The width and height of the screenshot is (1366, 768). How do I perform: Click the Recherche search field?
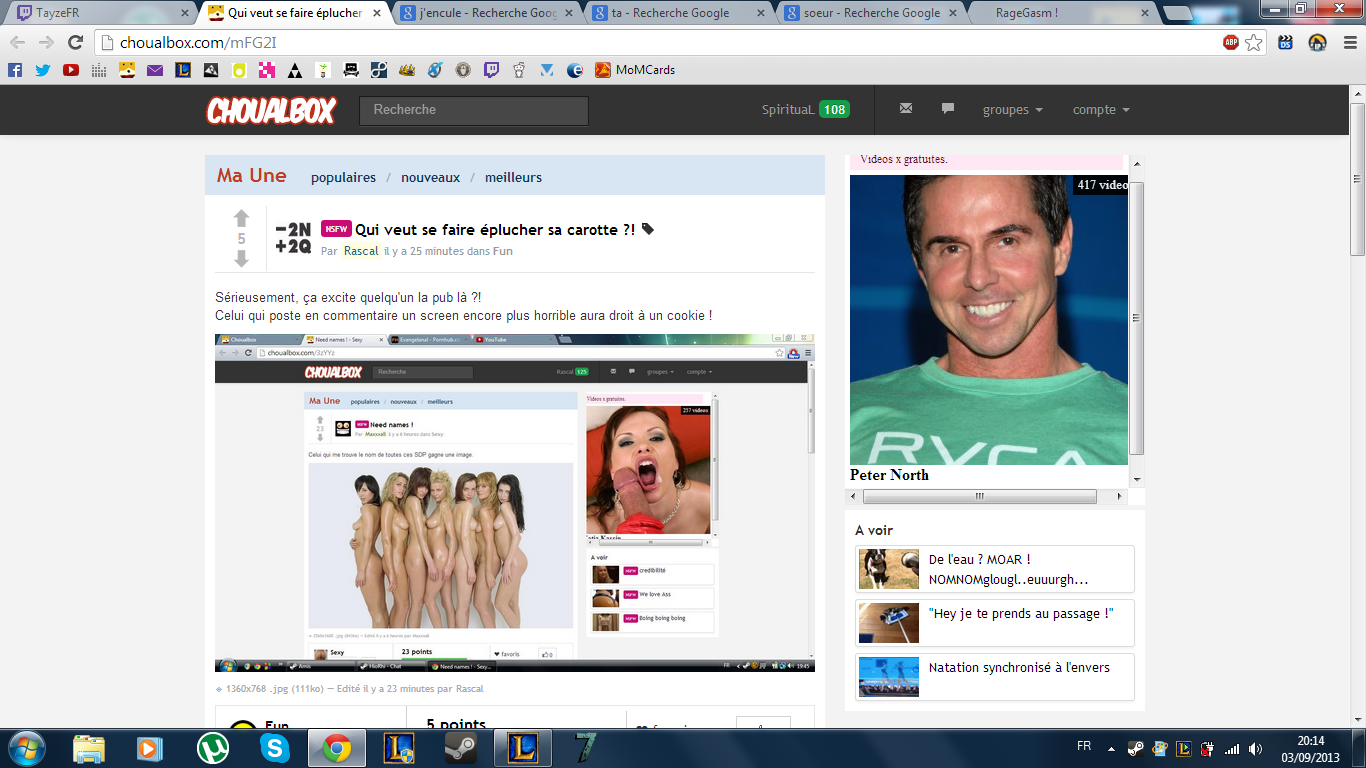pos(474,110)
